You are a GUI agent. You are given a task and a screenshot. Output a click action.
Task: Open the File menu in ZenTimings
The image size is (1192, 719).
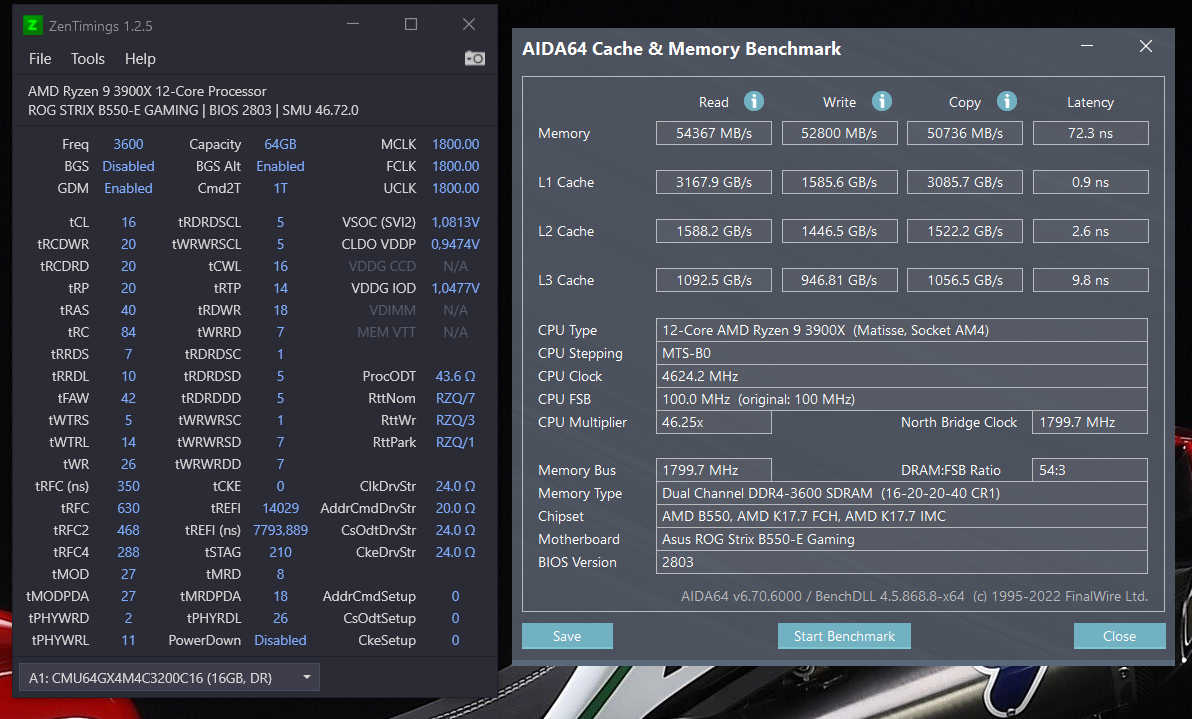point(40,59)
